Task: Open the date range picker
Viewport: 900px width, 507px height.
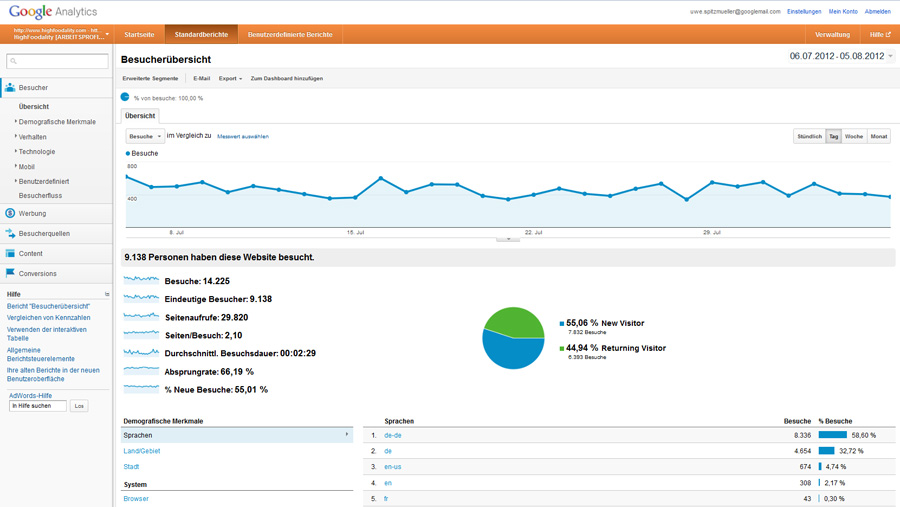Action: coord(841,56)
